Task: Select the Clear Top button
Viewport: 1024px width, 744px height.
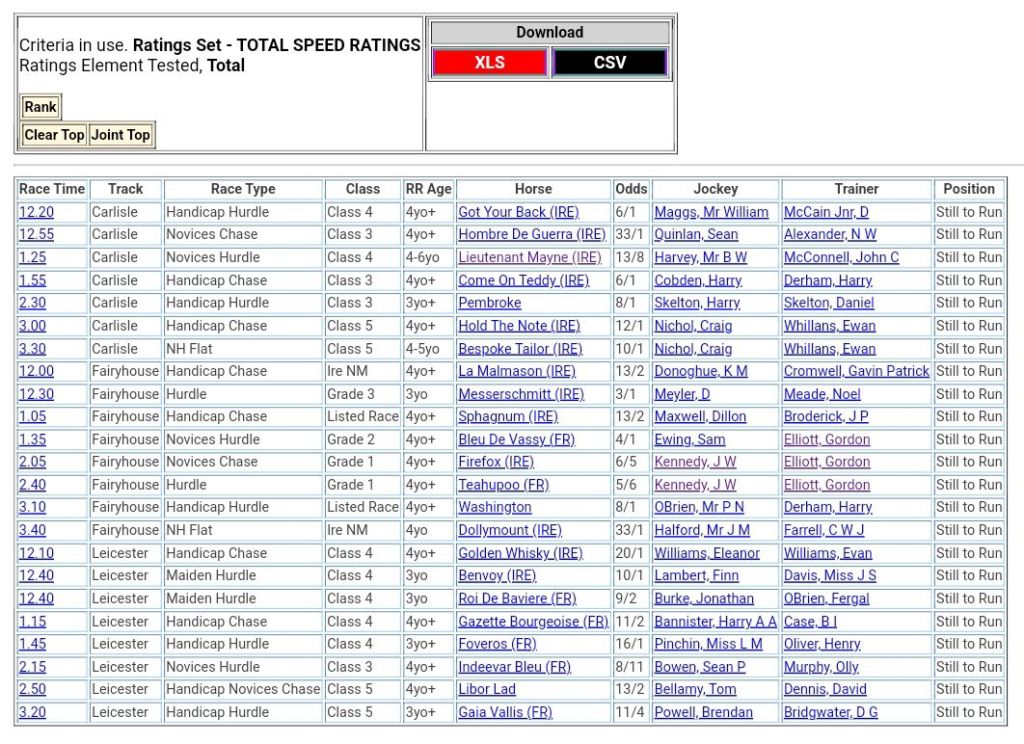Action: point(54,135)
